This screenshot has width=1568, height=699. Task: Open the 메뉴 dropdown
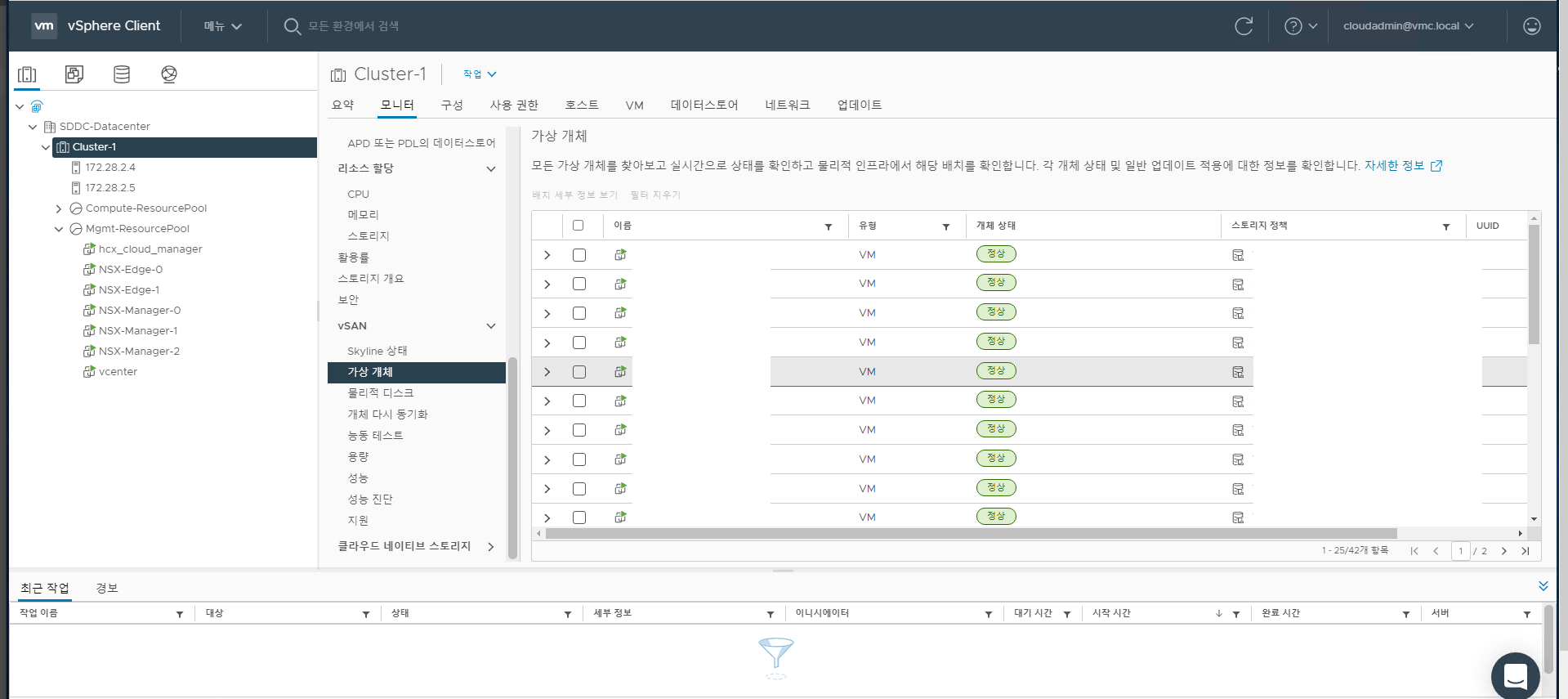click(223, 26)
